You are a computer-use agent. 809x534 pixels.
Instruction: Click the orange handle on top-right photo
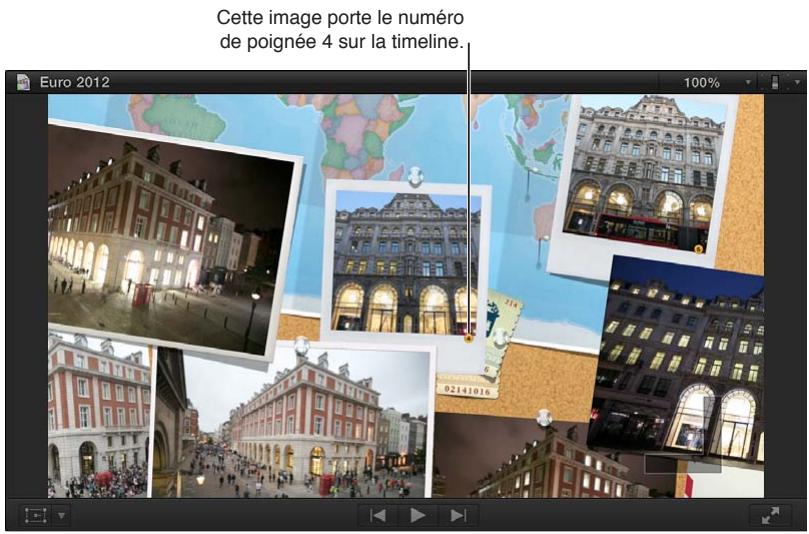699,249
